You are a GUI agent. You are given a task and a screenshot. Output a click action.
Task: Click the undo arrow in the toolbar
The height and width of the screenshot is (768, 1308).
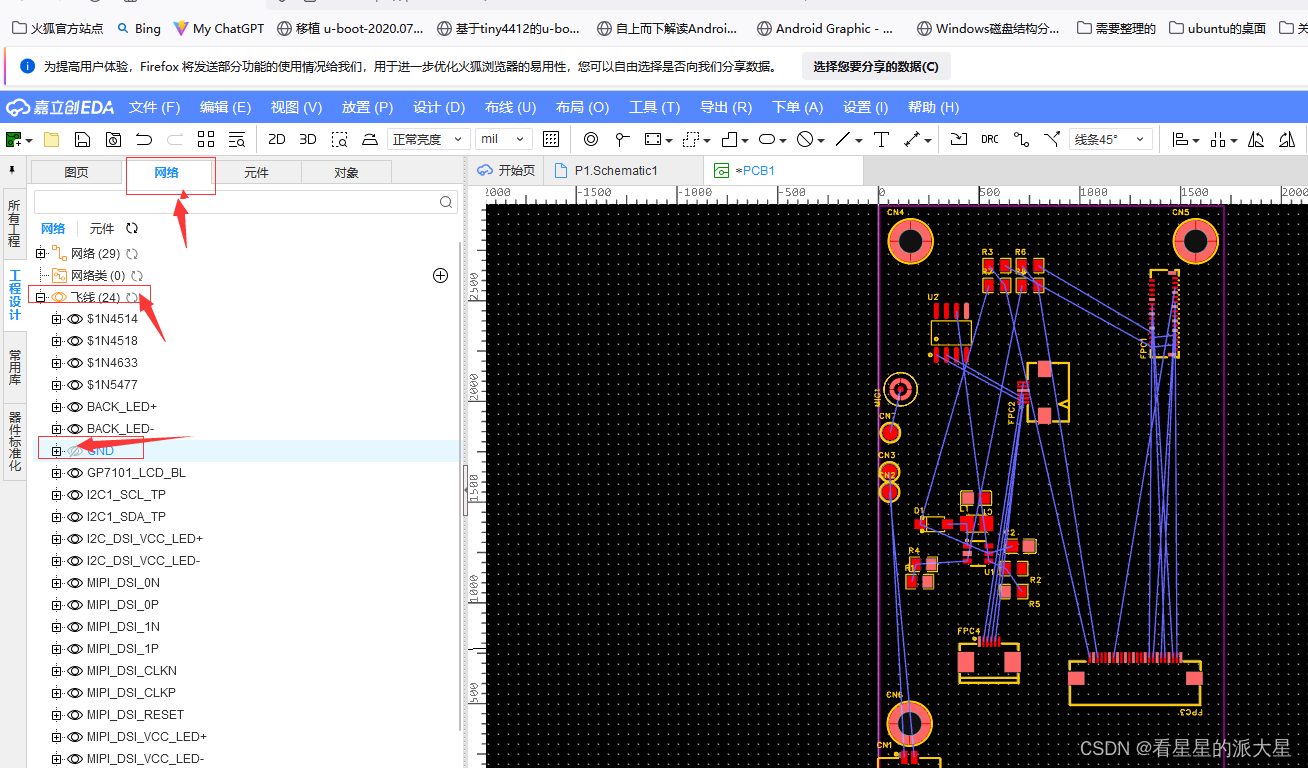coord(144,139)
